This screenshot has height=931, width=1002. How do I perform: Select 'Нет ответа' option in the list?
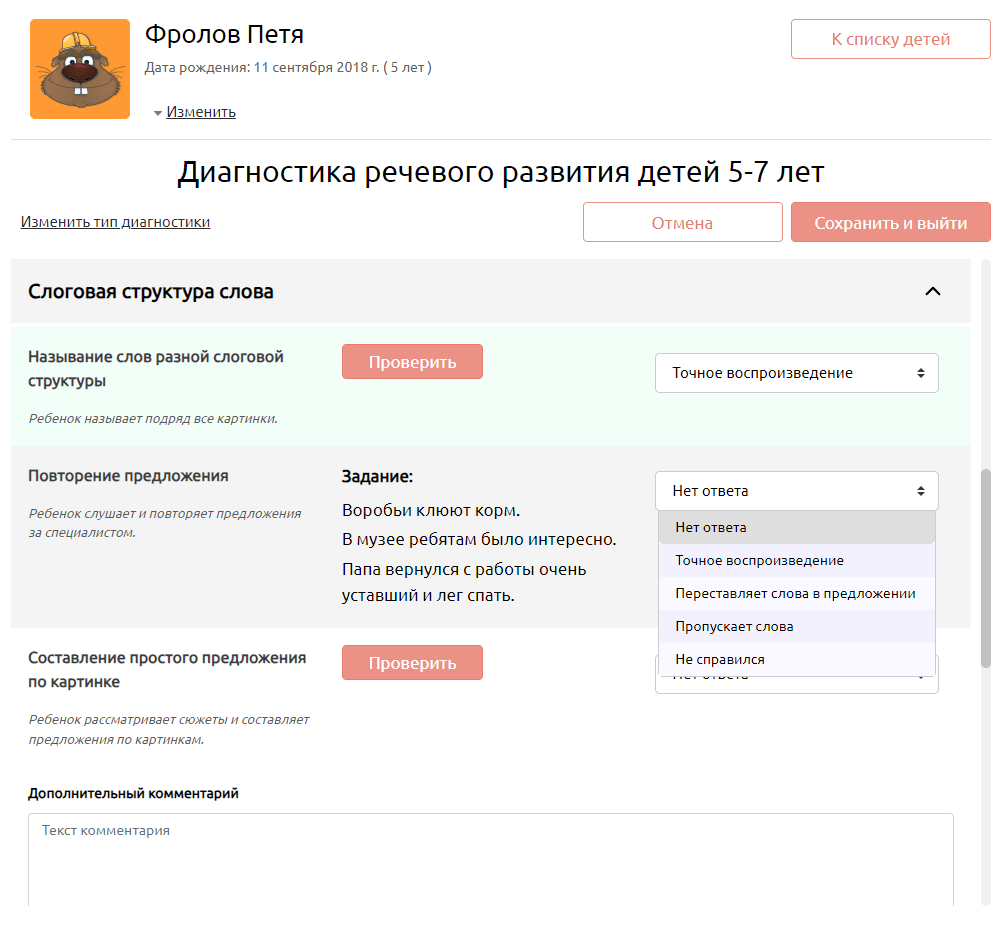coord(796,527)
